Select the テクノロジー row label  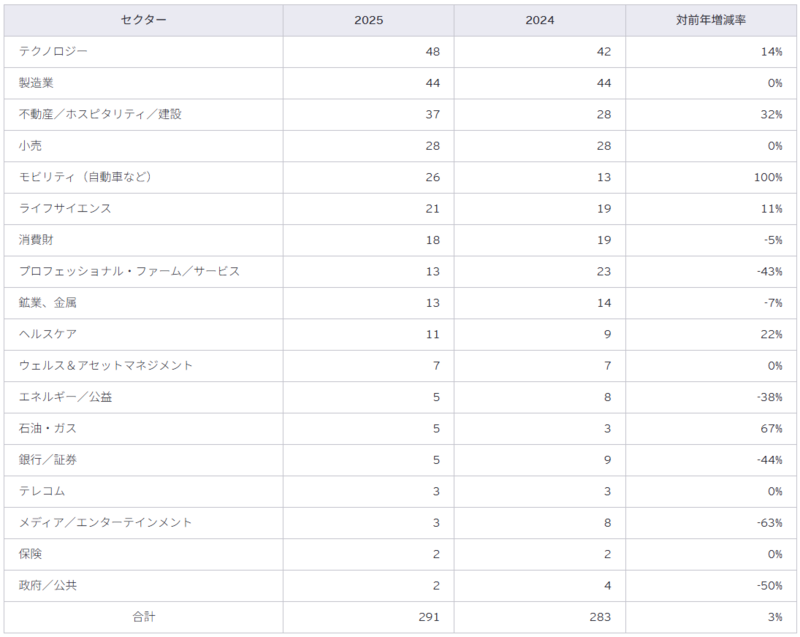[143, 52]
